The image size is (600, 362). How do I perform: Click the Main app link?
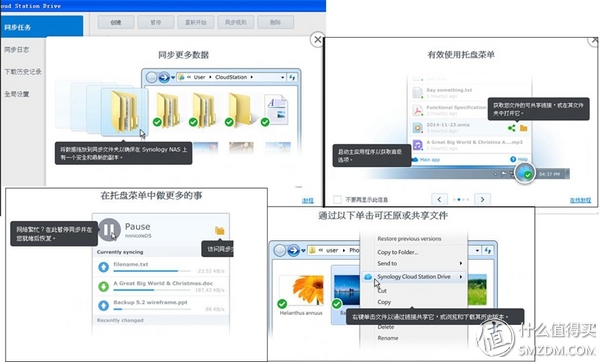tap(430, 160)
